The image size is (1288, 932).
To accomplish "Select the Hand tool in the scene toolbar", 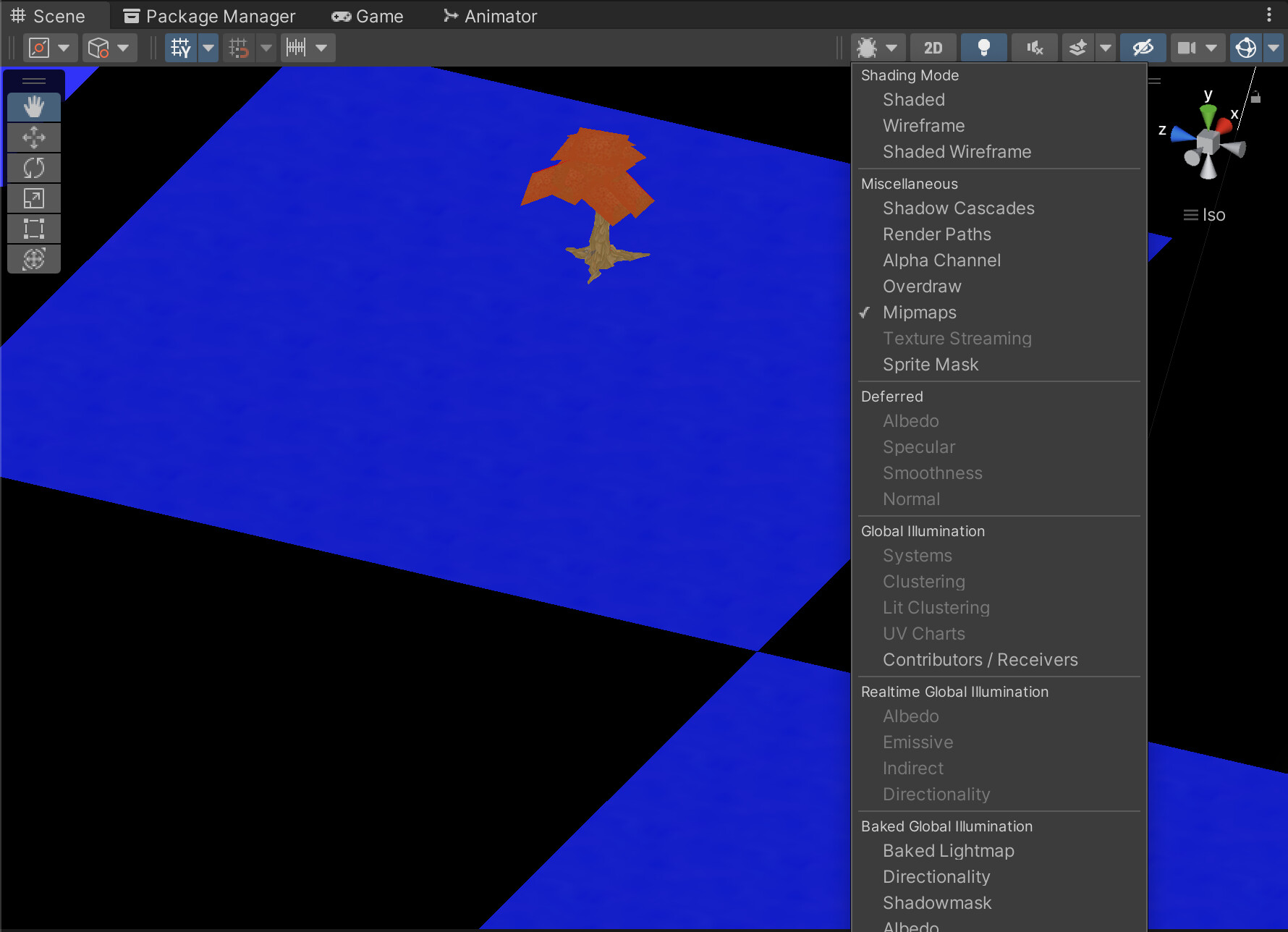I will (33, 106).
